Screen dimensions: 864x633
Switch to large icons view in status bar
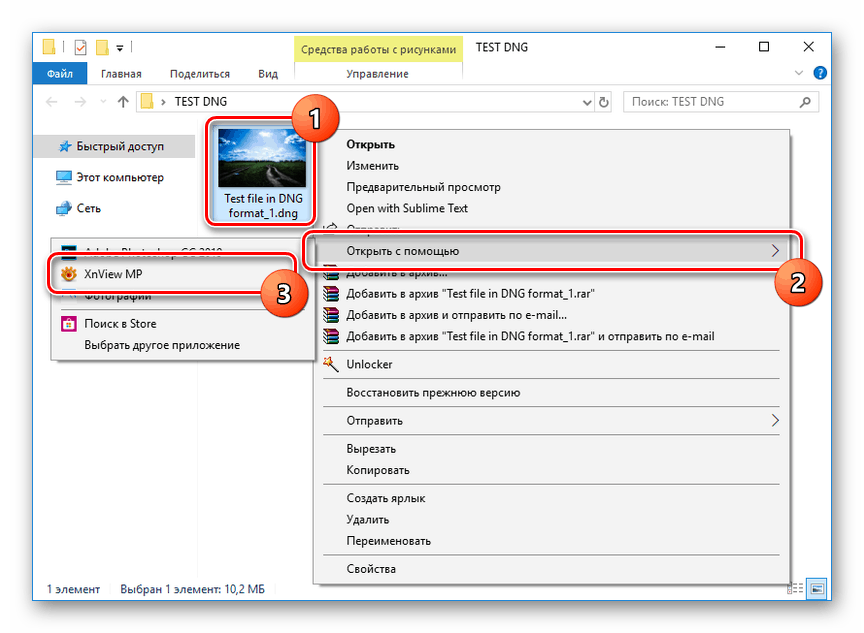tap(817, 589)
